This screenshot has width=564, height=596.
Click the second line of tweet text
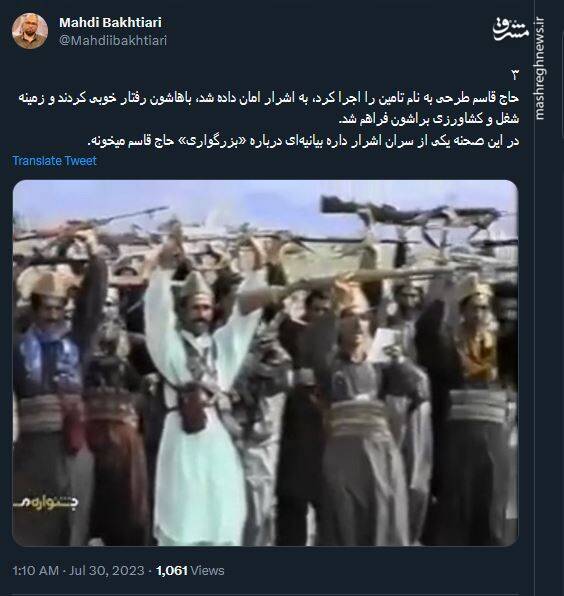429,119
